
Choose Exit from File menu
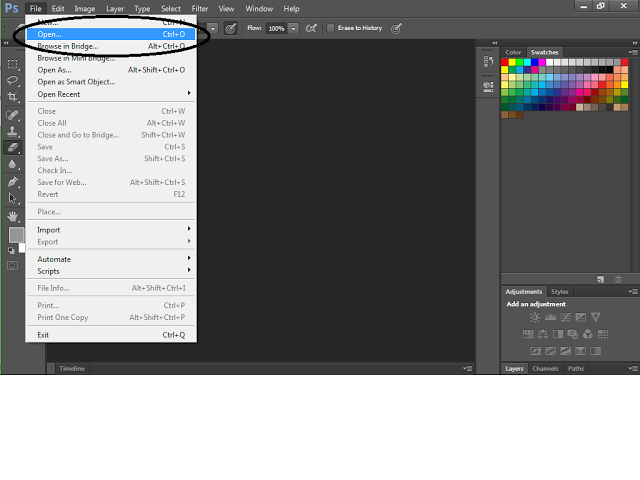[x=111, y=335]
